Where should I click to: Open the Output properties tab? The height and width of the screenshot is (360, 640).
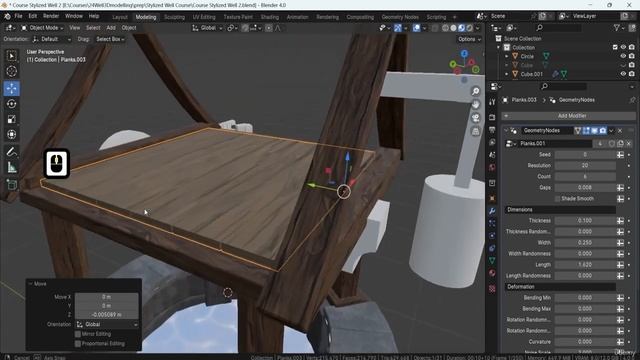[x=492, y=130]
